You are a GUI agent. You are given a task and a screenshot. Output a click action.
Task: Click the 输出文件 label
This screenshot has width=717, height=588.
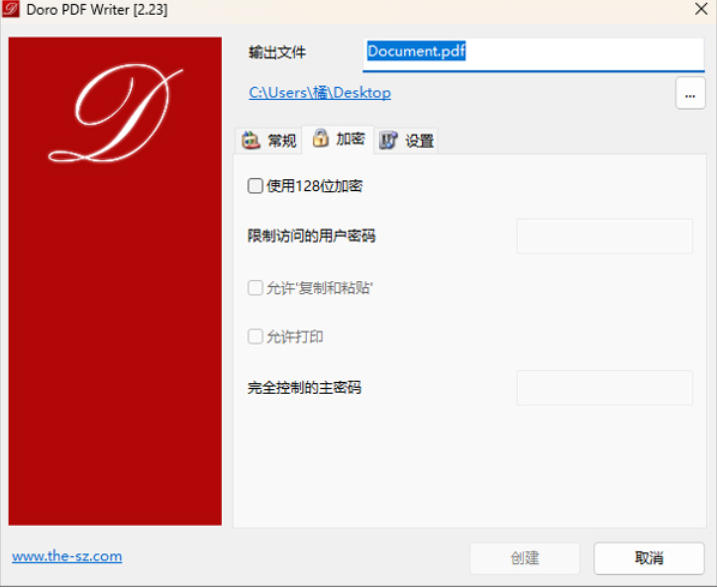pyautogui.click(x=277, y=53)
